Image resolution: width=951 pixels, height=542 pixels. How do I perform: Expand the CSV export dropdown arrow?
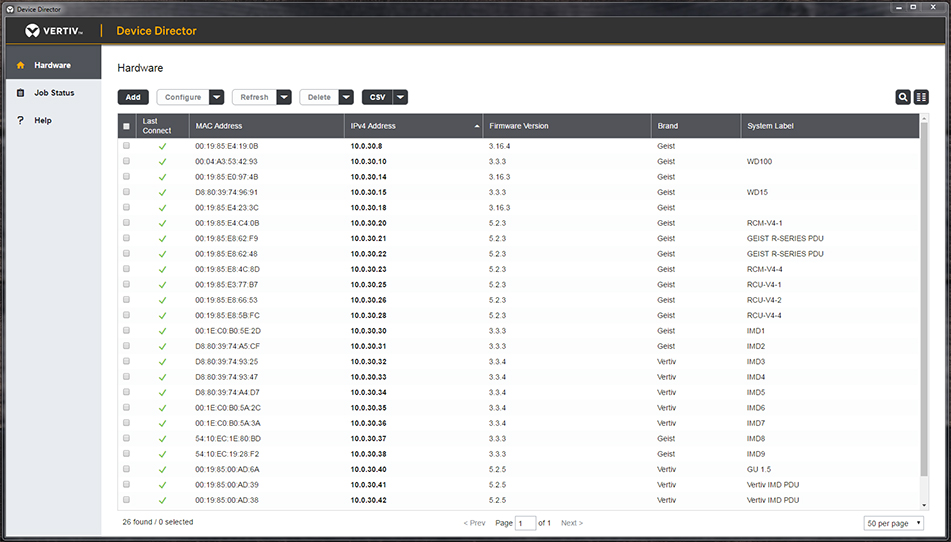click(400, 97)
